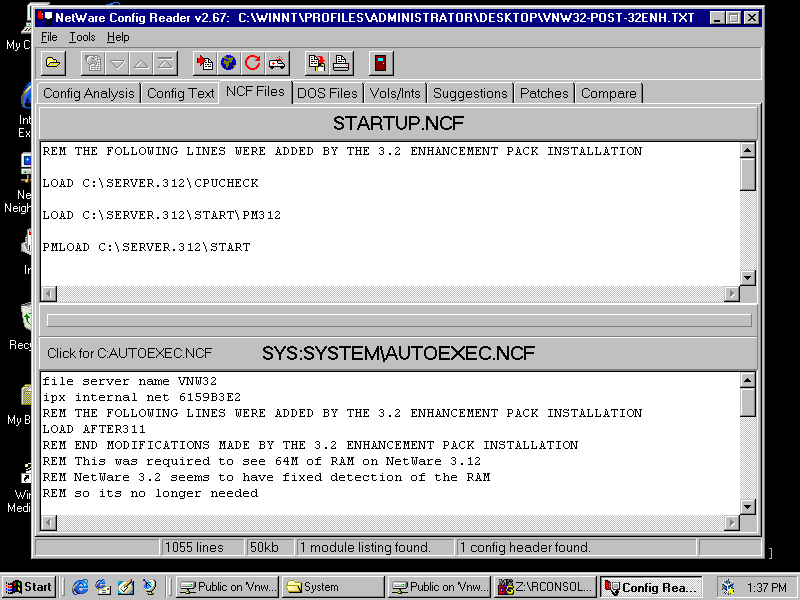This screenshot has width=800, height=600.
Task: Click the Show Desktop quick launch icon
Action: (x=126, y=587)
